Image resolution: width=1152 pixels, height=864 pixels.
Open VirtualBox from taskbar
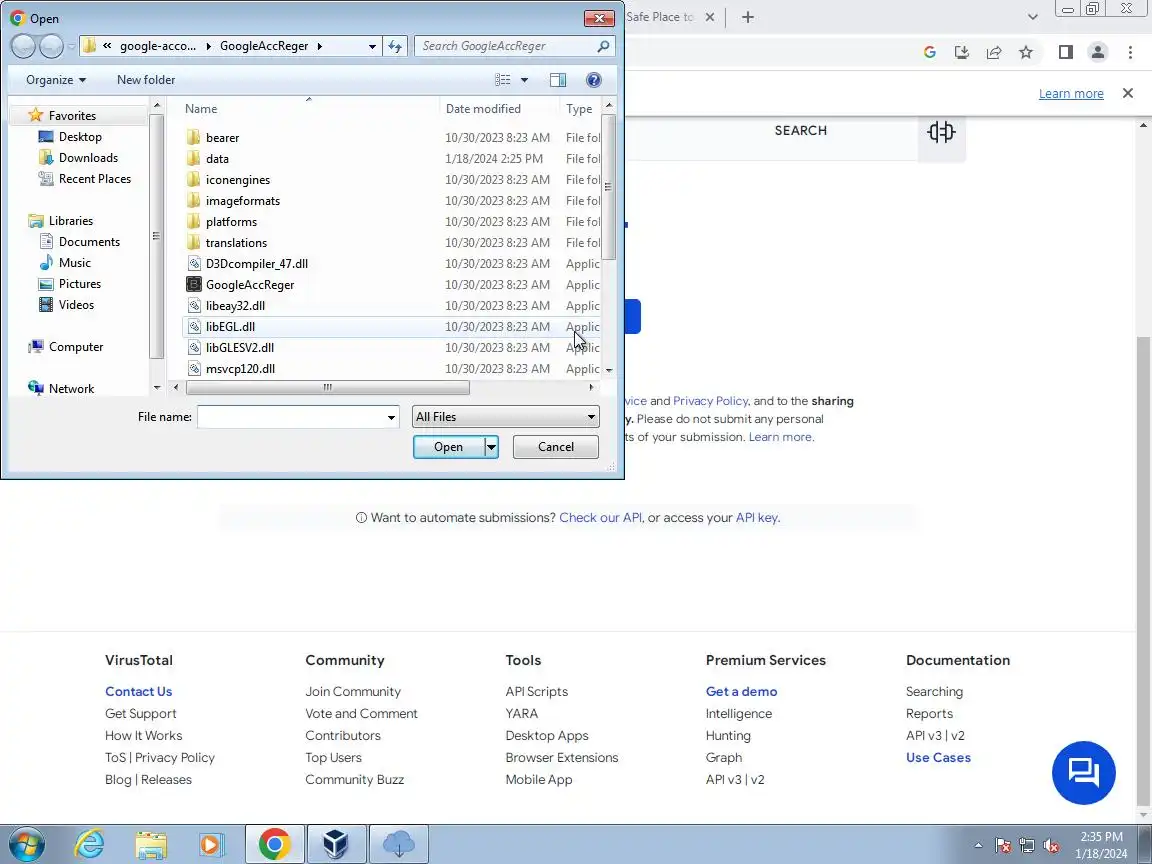coord(335,844)
